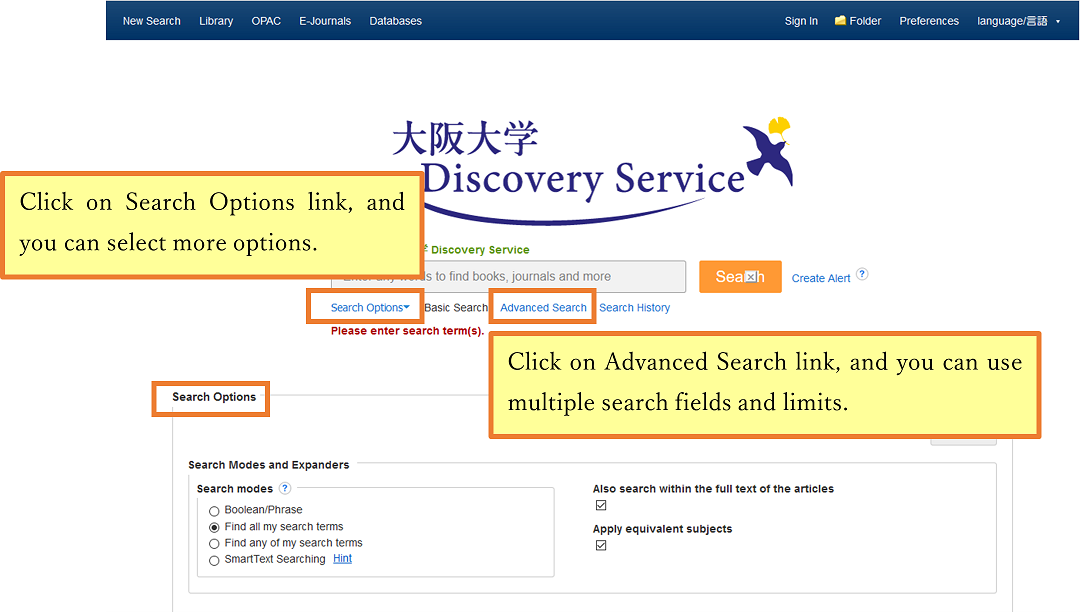The image size is (1080, 612).
Task: Open OPAC from the top navigation
Action: click(x=266, y=21)
